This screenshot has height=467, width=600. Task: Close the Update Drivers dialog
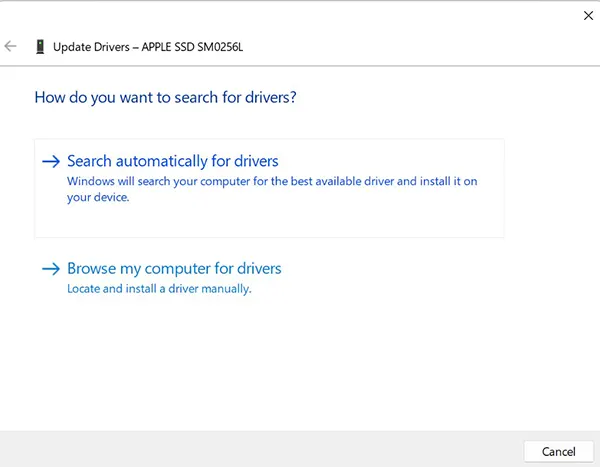coord(588,16)
